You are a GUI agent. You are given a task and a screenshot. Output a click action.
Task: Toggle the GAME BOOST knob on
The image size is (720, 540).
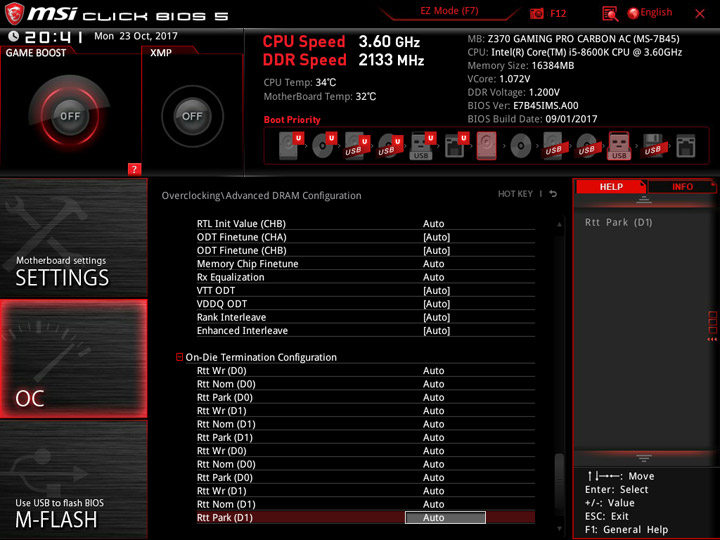click(x=70, y=116)
